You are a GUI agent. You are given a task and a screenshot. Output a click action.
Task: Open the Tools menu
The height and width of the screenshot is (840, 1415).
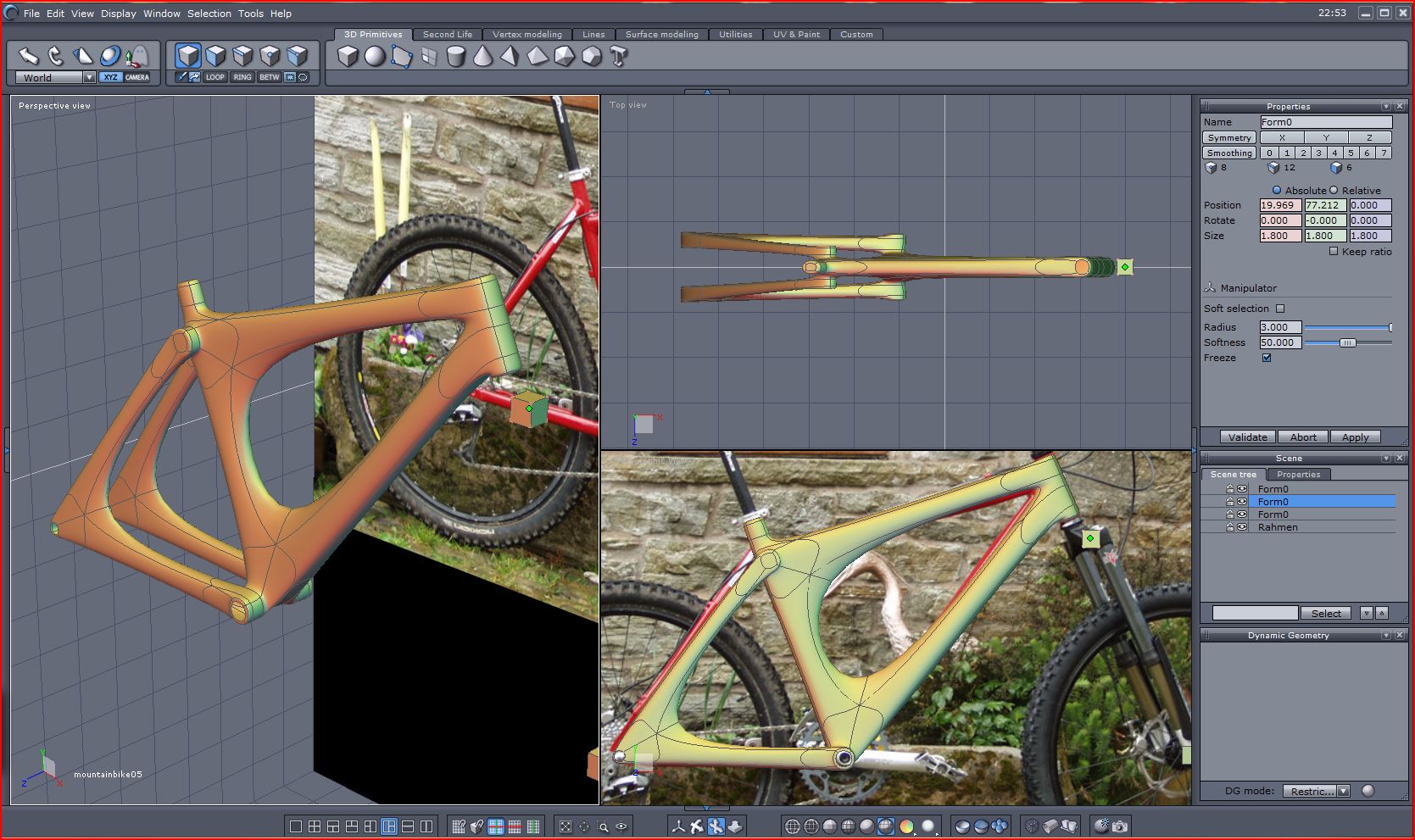tap(251, 14)
